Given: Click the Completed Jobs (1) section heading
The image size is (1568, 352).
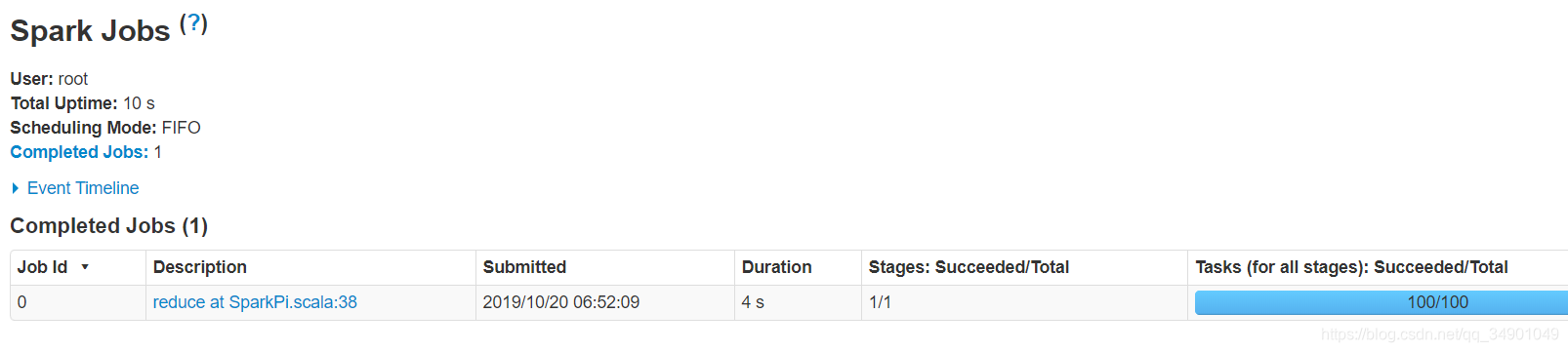Looking at the screenshot, I should pos(108,226).
